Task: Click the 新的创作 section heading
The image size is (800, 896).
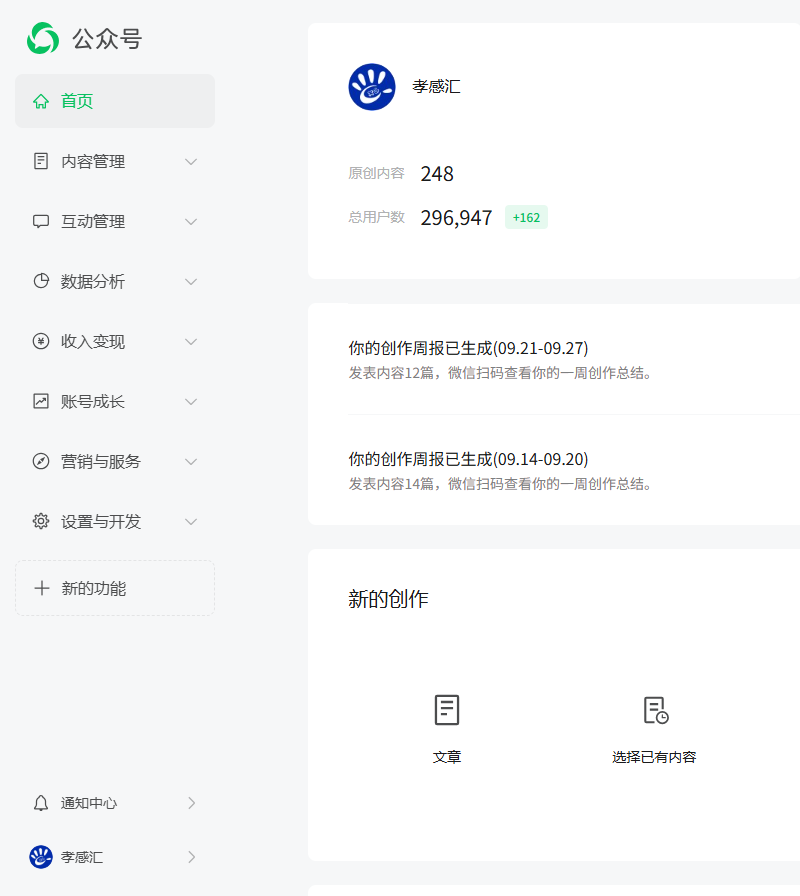Action: [388, 599]
